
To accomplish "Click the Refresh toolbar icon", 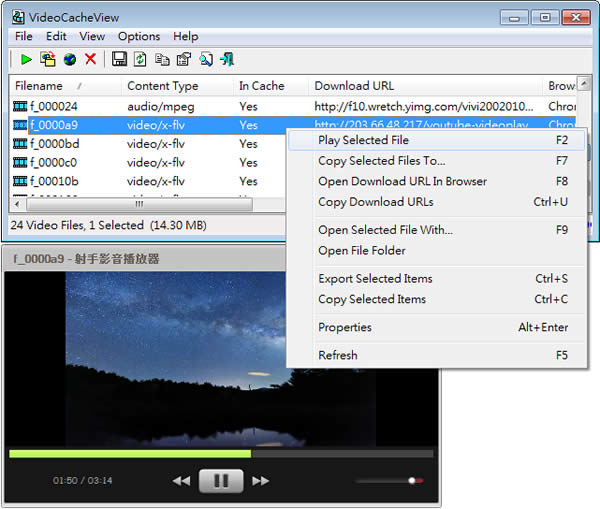I will click(140, 60).
